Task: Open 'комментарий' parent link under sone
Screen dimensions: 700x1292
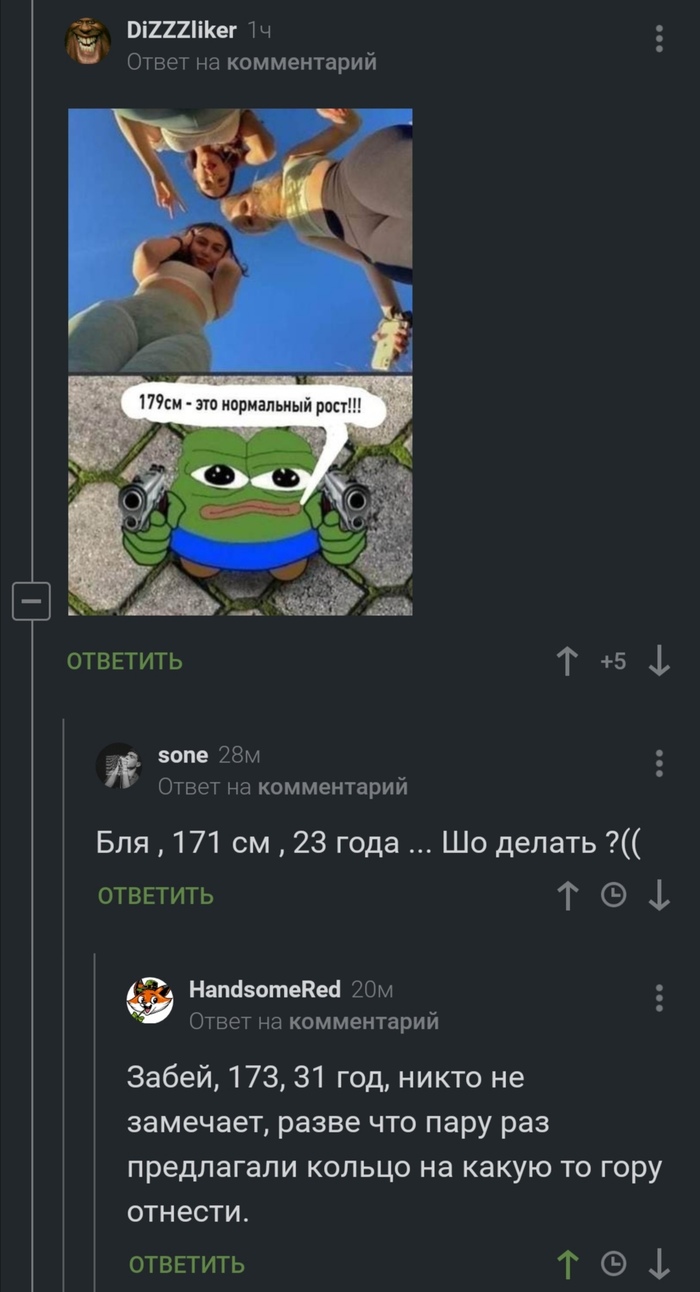Action: pos(333,787)
